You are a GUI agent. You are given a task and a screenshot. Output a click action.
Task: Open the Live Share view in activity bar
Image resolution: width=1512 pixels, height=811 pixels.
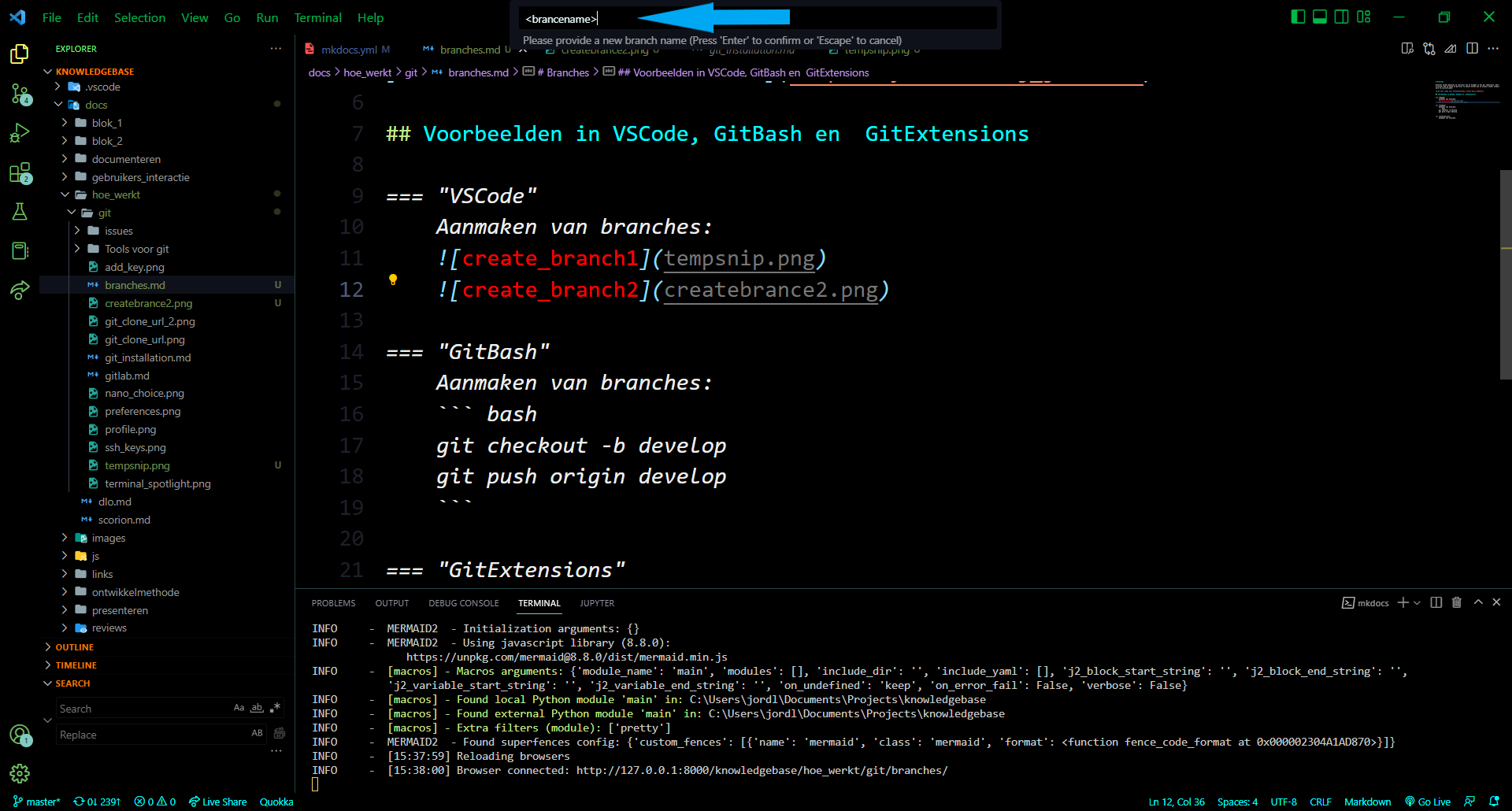[20, 290]
